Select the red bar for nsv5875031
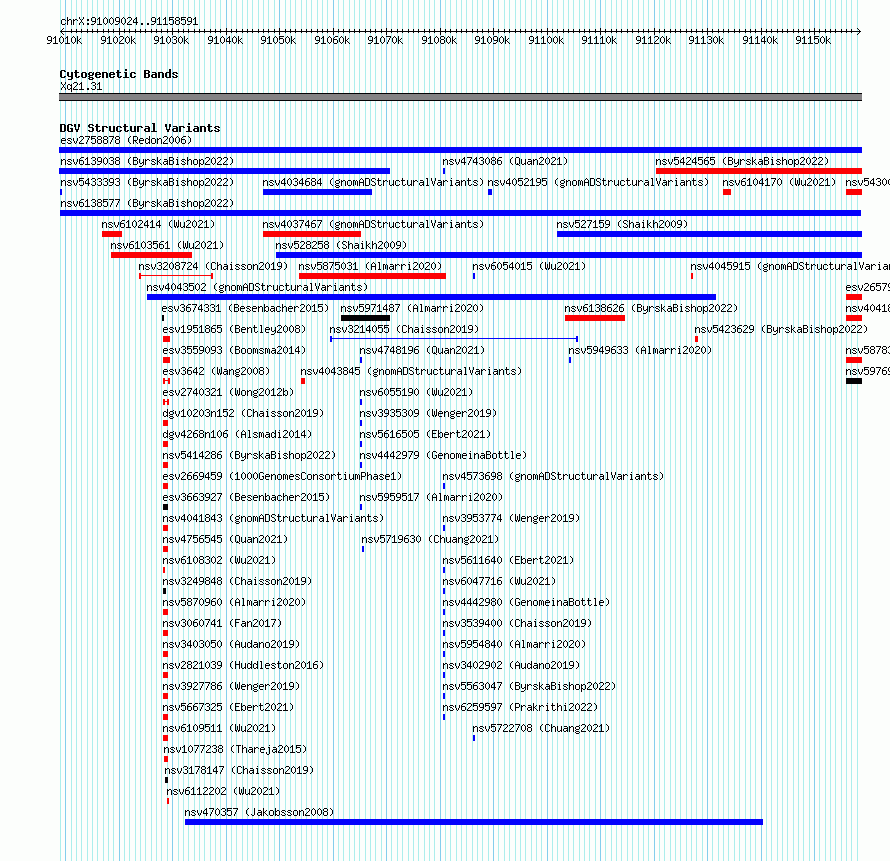890x861 pixels. pos(372,276)
